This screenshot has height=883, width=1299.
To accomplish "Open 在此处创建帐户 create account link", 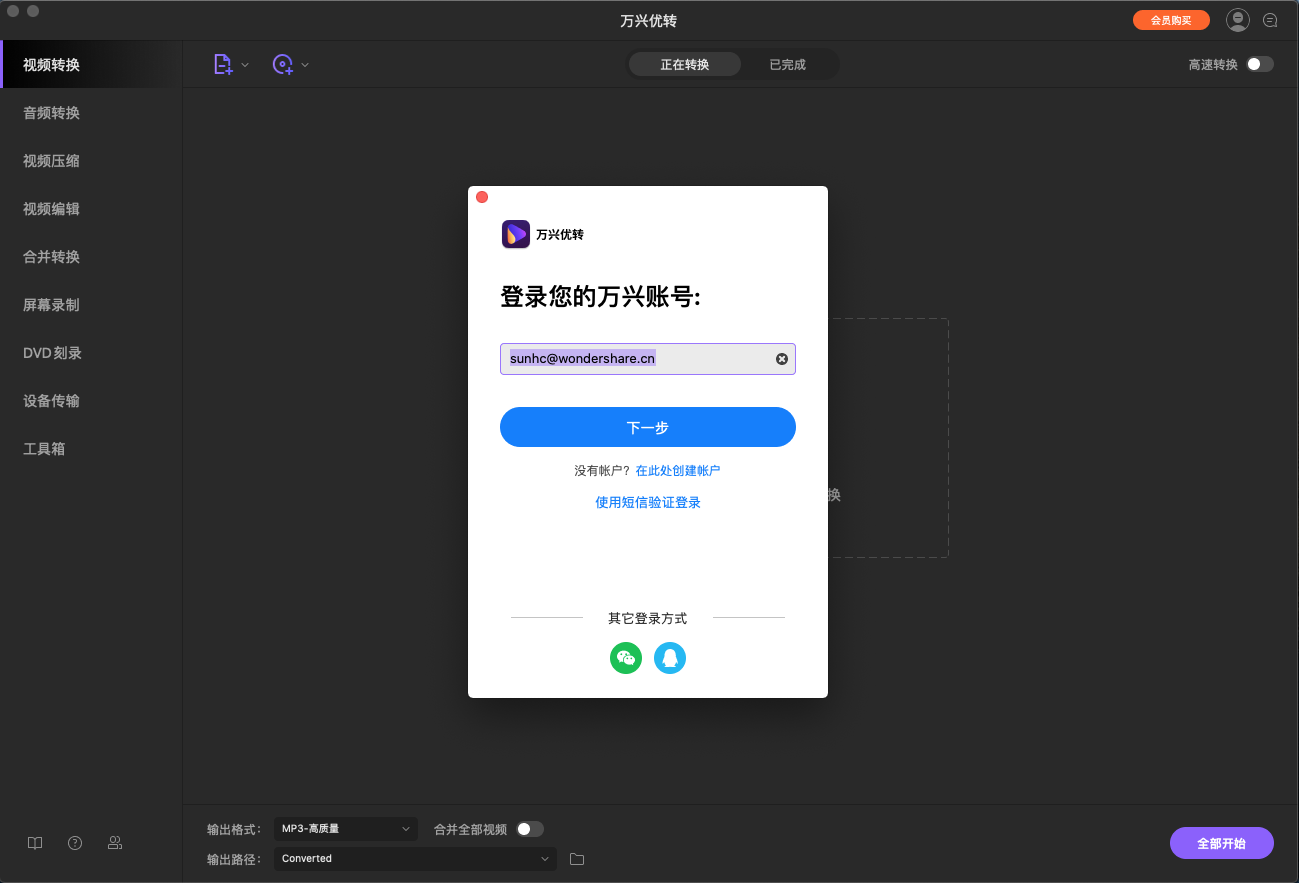I will 678,469.
